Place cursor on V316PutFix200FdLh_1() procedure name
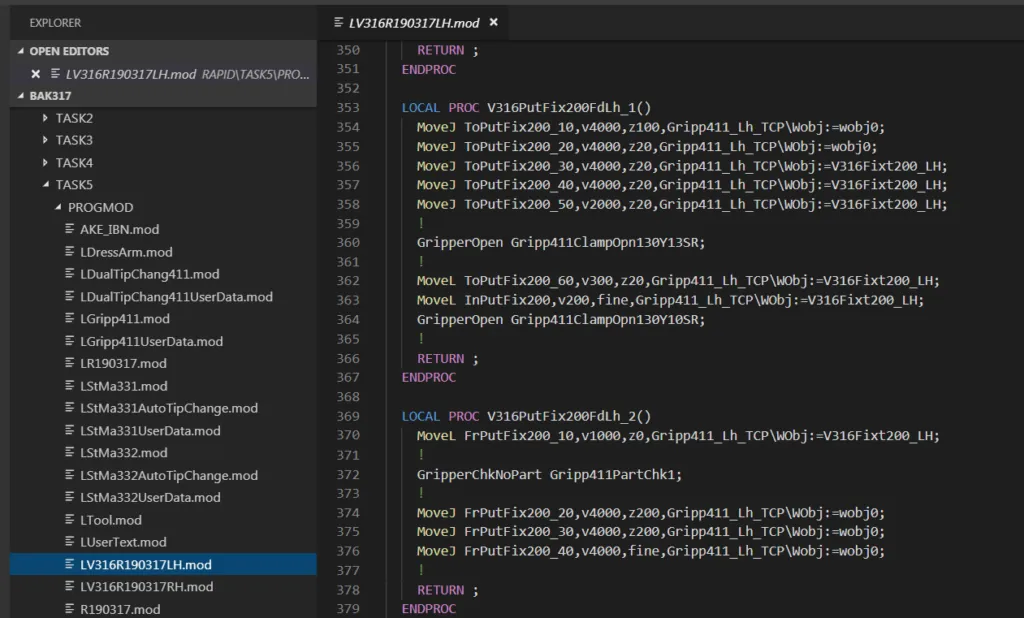Image resolution: width=1024 pixels, height=618 pixels. coord(569,108)
